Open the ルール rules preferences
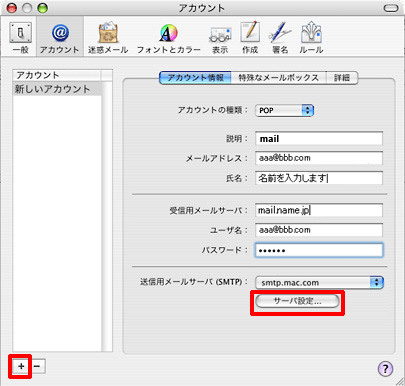Image resolution: width=405 pixels, height=386 pixels. pyautogui.click(x=311, y=37)
